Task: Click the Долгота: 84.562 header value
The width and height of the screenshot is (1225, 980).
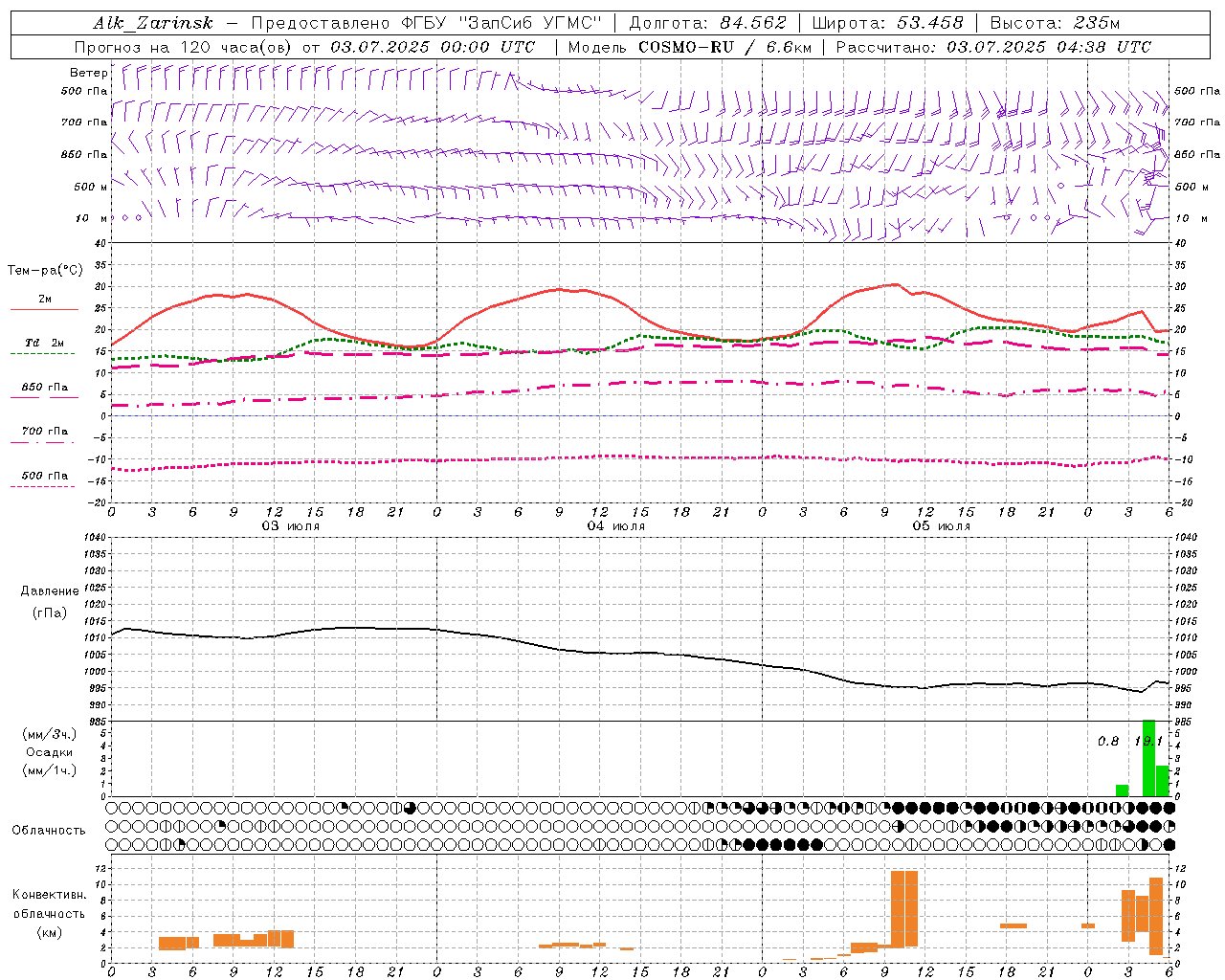Action: tap(707, 24)
